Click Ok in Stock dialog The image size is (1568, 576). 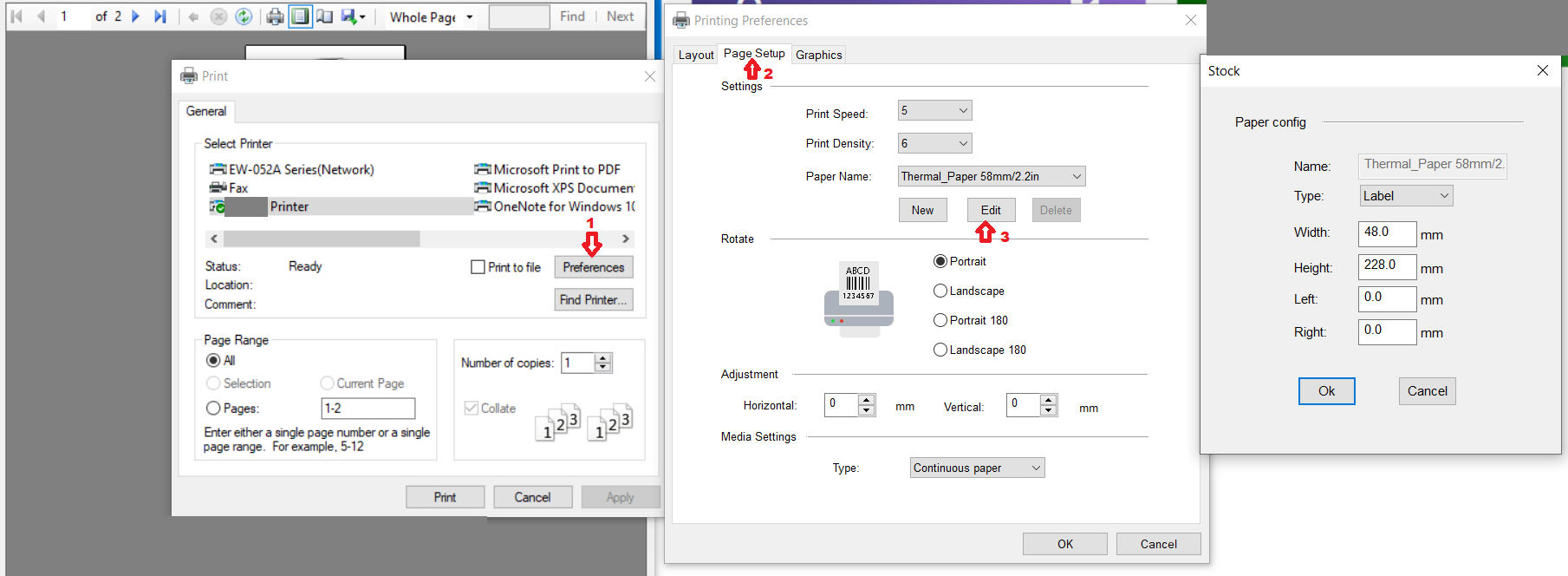[1327, 391]
